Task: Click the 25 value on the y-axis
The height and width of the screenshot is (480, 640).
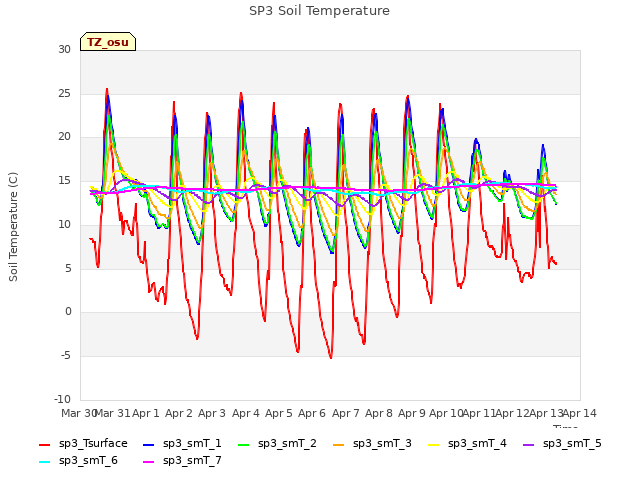Action: pyautogui.click(x=64, y=93)
